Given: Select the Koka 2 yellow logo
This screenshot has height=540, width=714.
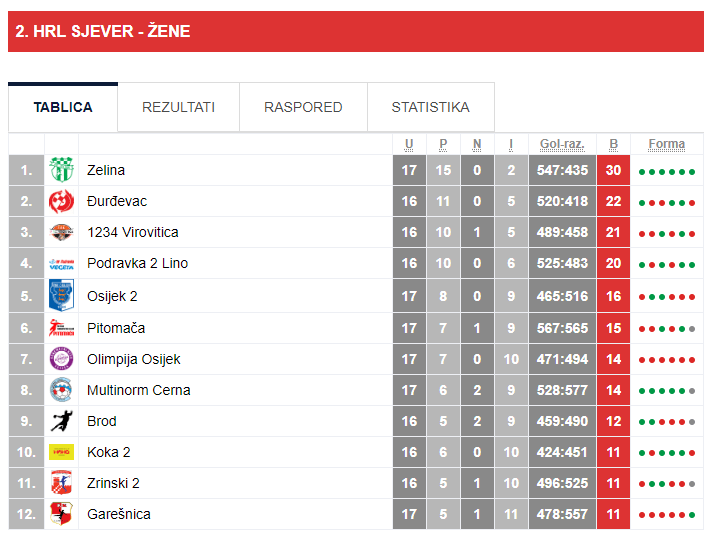Looking at the screenshot, I should [61, 452].
